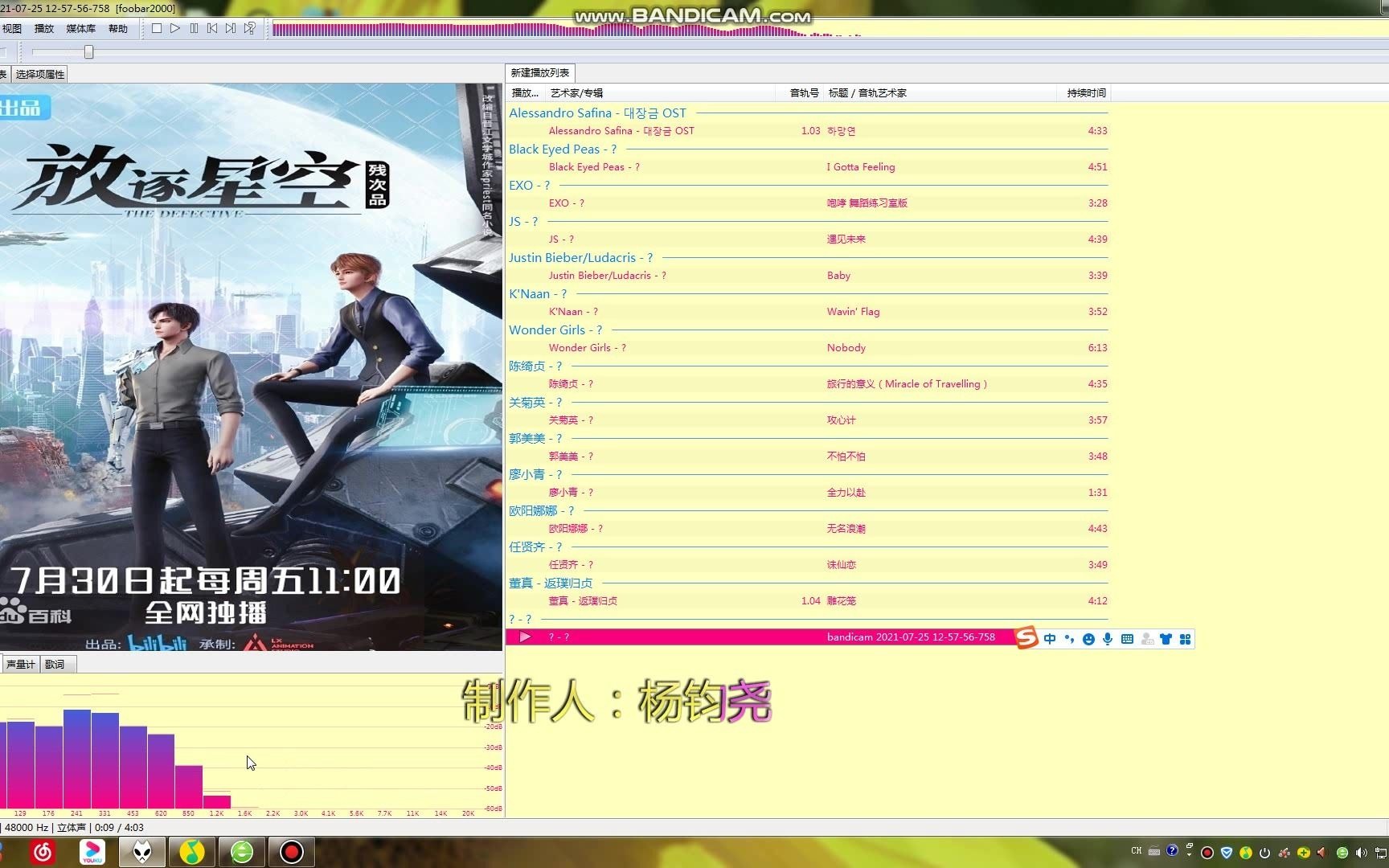Click the microphone voice input icon
This screenshot has height=868, width=1389.
tap(1108, 639)
